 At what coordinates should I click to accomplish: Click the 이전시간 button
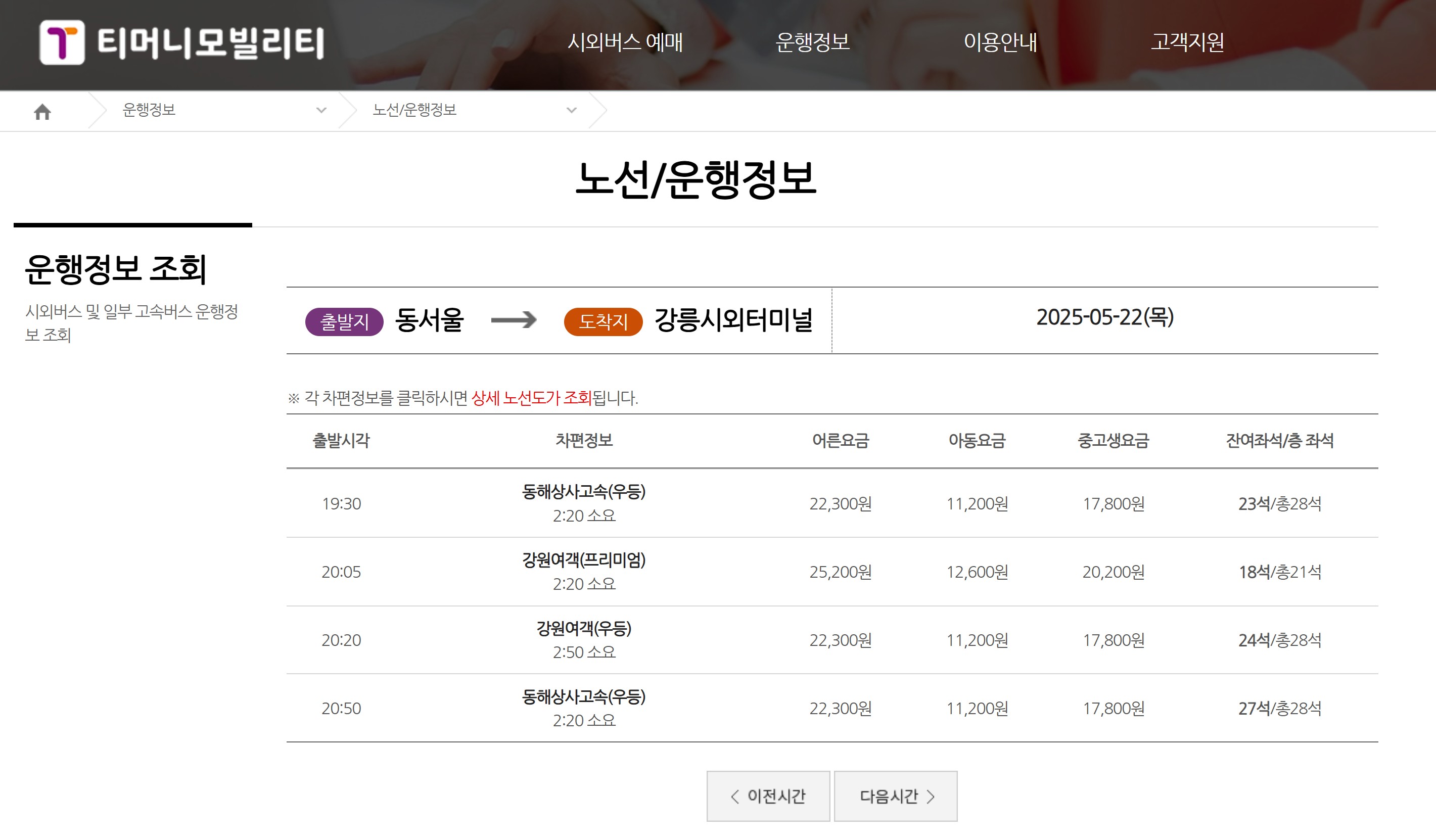point(768,796)
